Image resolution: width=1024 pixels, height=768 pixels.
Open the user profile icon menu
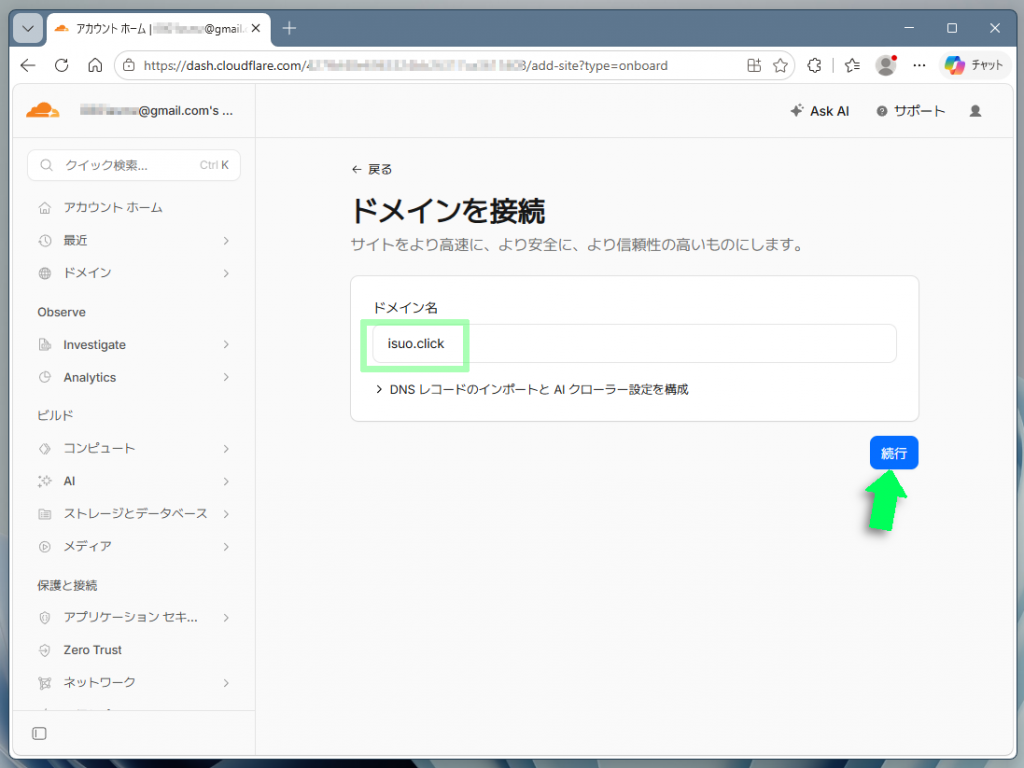click(x=976, y=111)
